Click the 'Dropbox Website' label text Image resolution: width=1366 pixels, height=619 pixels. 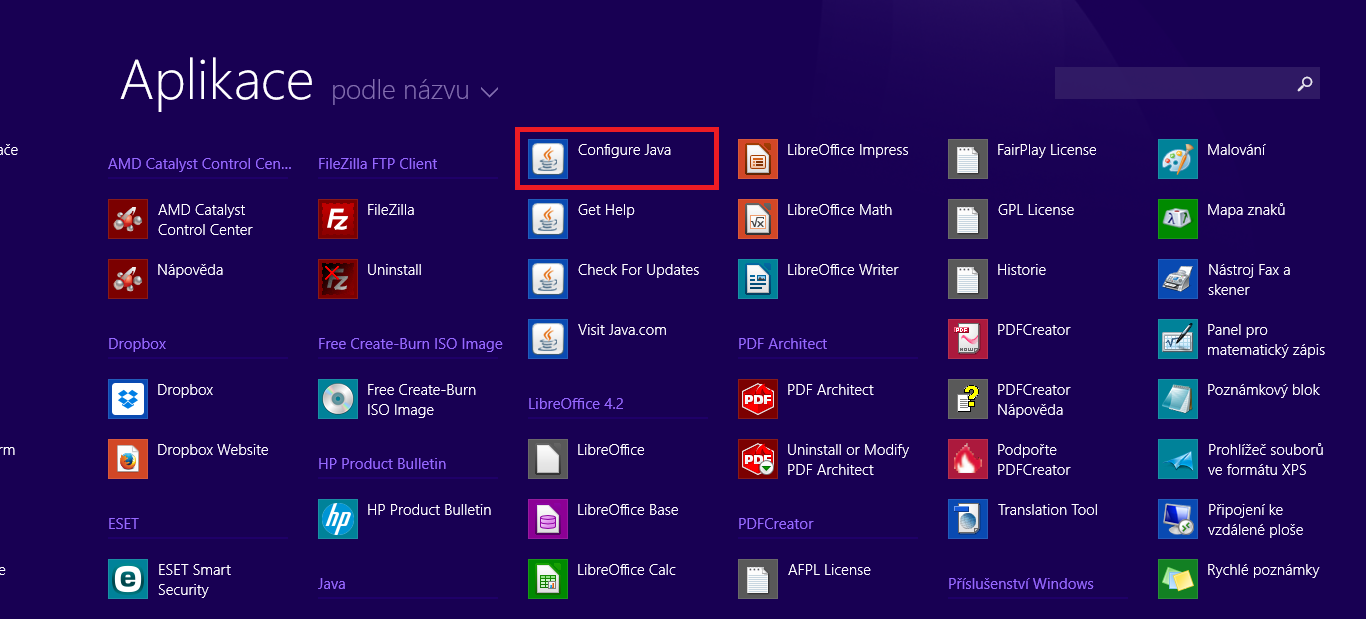point(213,450)
